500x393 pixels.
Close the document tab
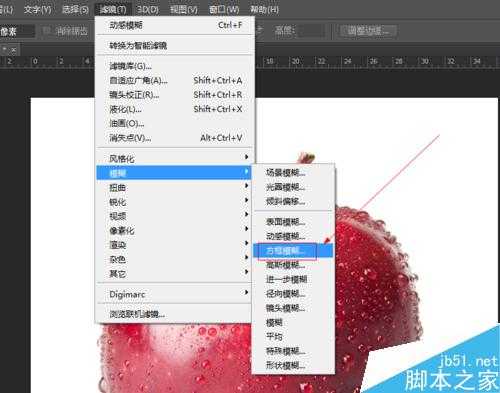point(13,50)
